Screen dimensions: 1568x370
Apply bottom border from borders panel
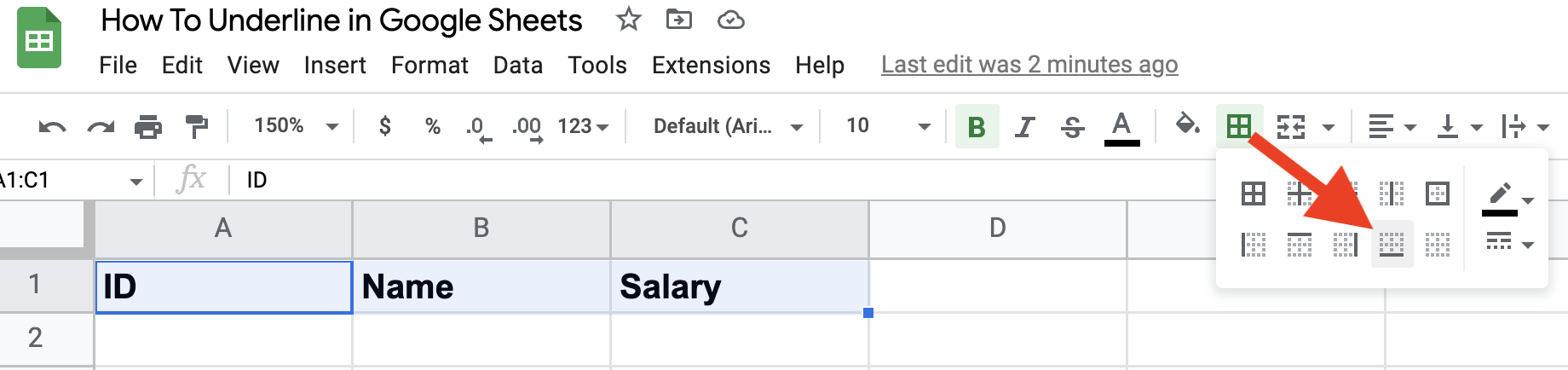click(x=1392, y=245)
